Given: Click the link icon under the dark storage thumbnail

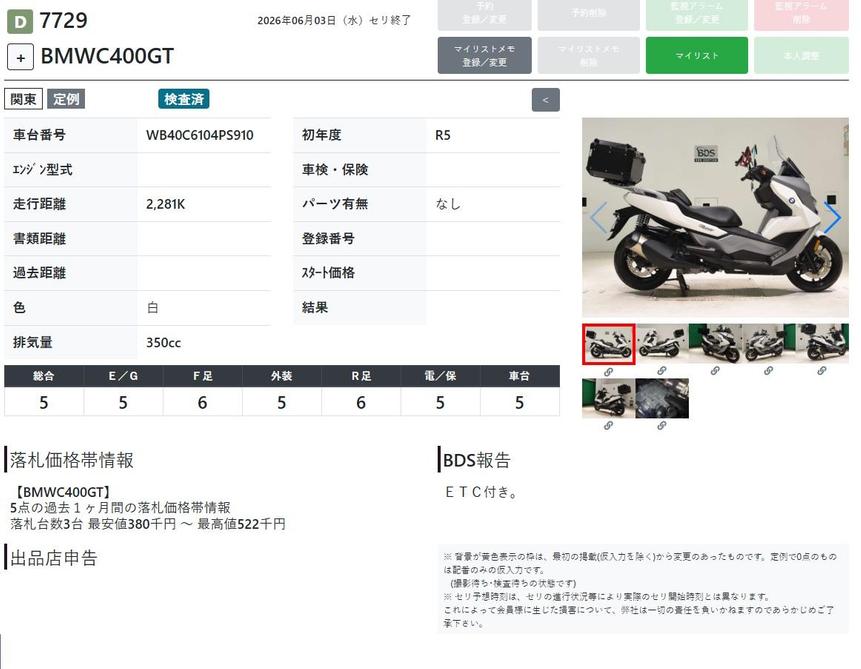Looking at the screenshot, I should (x=662, y=425).
